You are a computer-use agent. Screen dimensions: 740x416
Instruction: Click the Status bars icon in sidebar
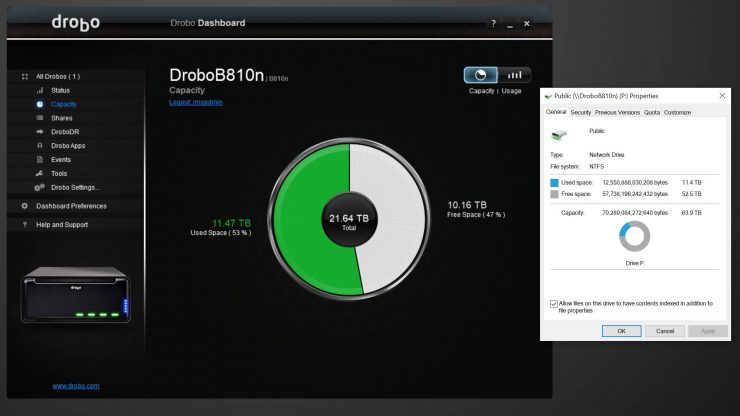(40, 90)
